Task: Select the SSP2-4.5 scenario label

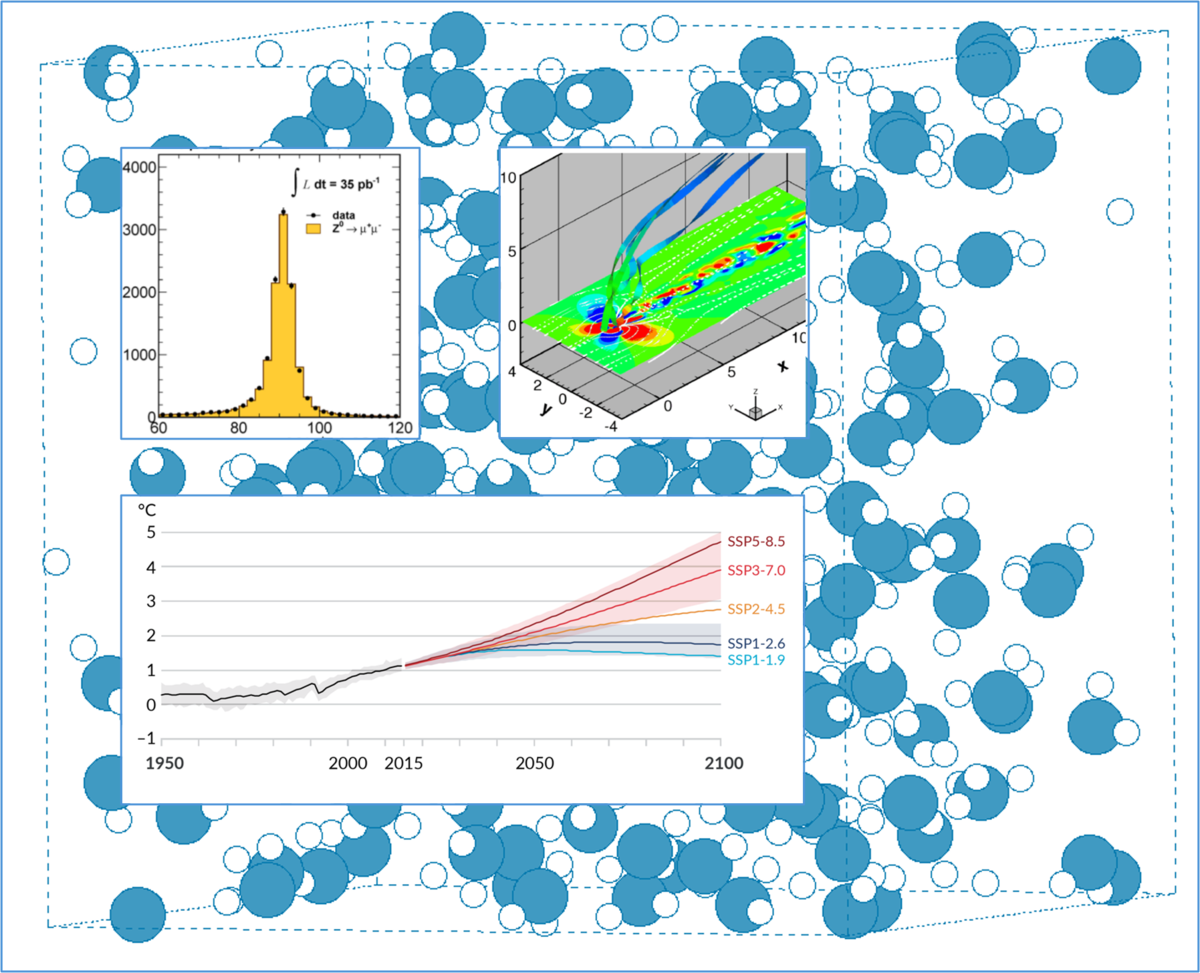Action: pyautogui.click(x=755, y=608)
